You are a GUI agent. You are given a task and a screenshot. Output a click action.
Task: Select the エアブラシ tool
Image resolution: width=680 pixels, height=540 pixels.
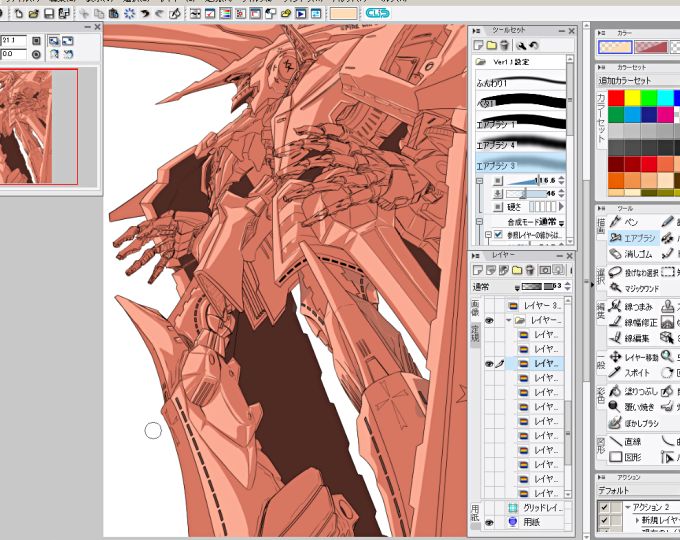coord(633,238)
